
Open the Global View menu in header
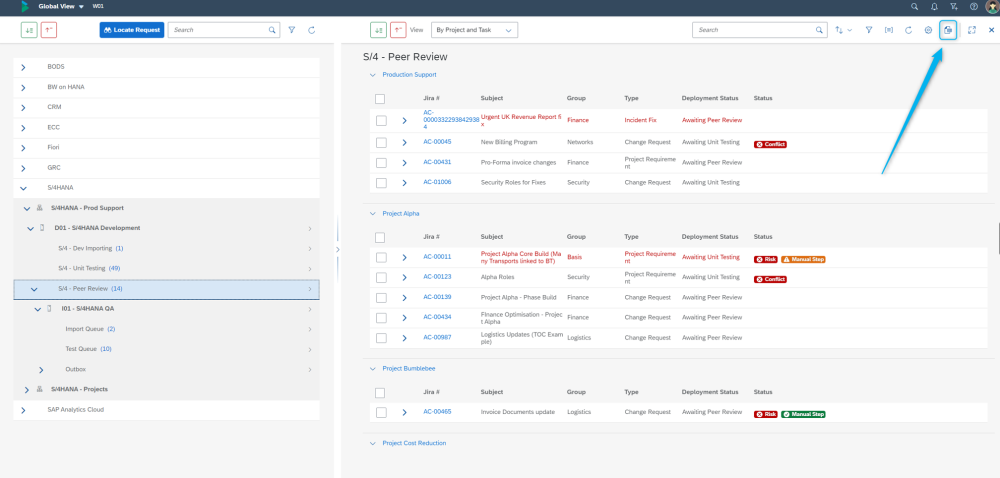pyautogui.click(x=60, y=6)
